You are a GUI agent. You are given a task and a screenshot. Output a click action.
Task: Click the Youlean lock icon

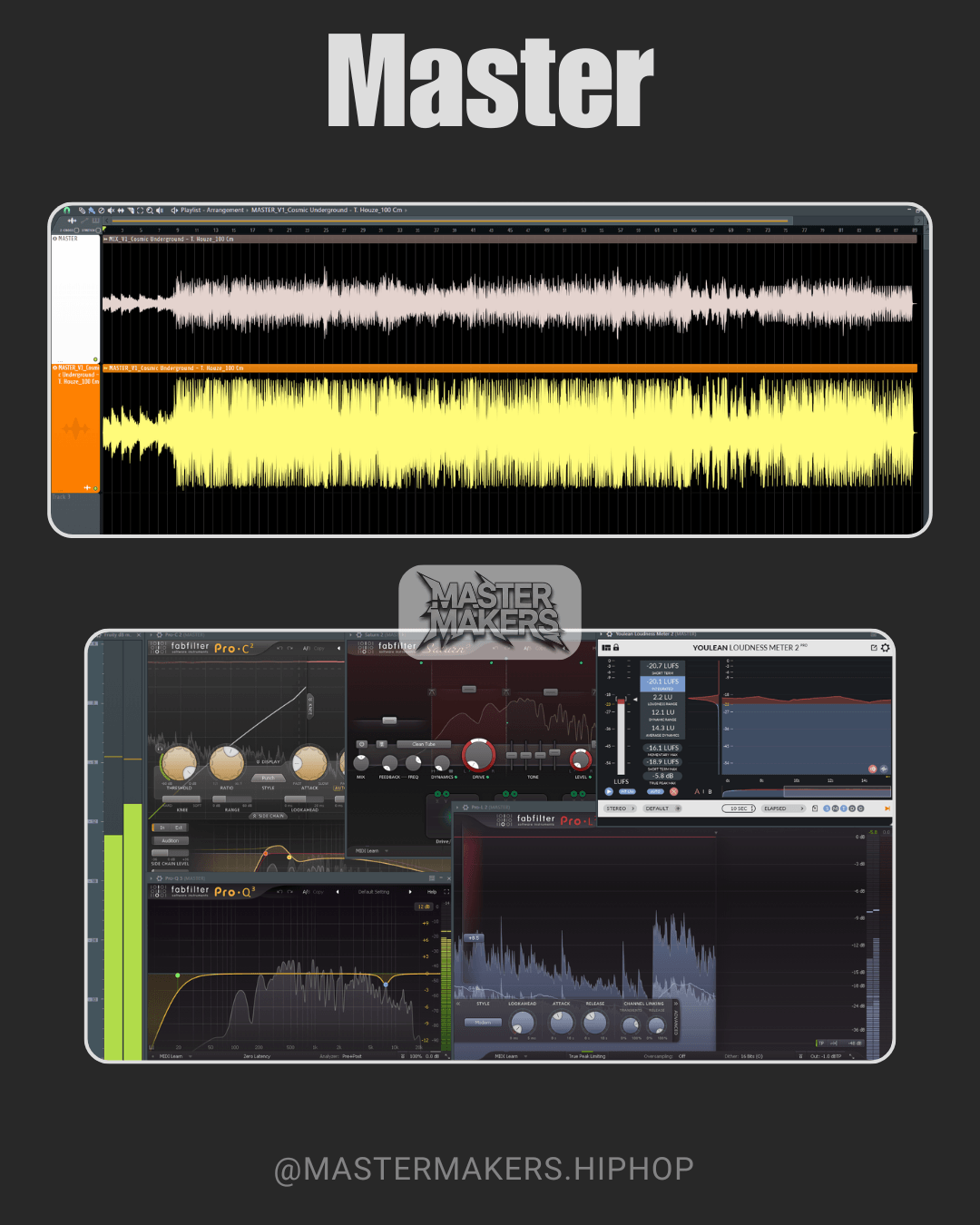pos(616,648)
